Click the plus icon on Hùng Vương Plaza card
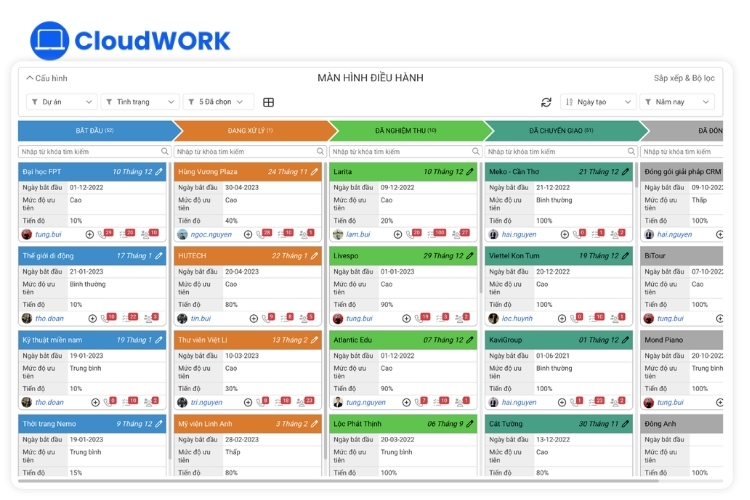Image resolution: width=750 pixels, height=500 pixels. pyautogui.click(x=248, y=234)
